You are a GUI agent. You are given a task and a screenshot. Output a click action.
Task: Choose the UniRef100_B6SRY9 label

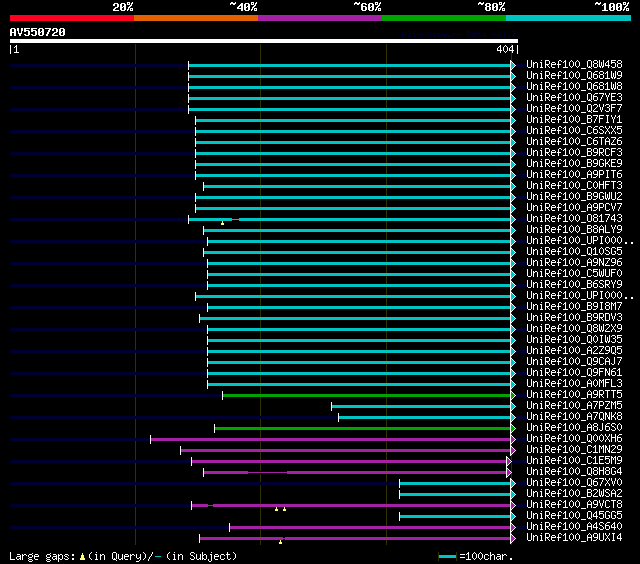(x=574, y=285)
